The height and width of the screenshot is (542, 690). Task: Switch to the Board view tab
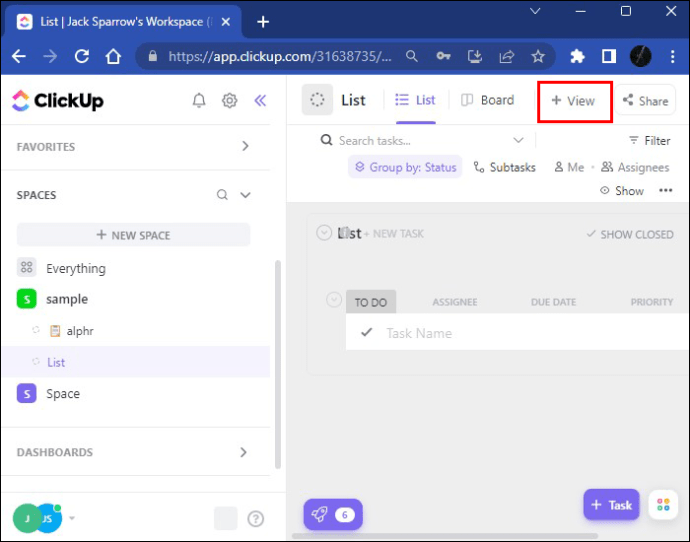pos(487,100)
